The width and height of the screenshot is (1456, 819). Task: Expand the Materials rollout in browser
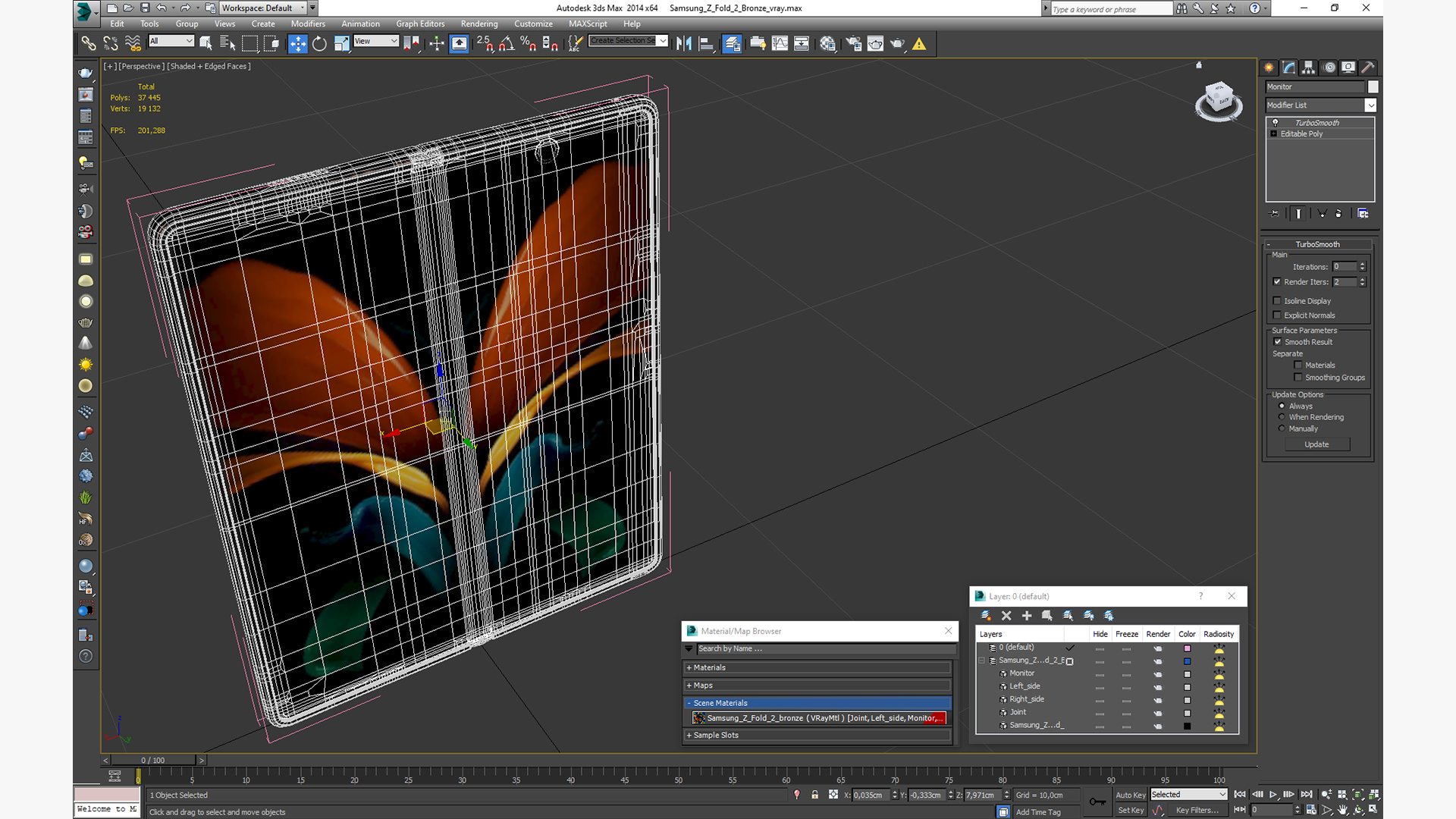pos(817,667)
